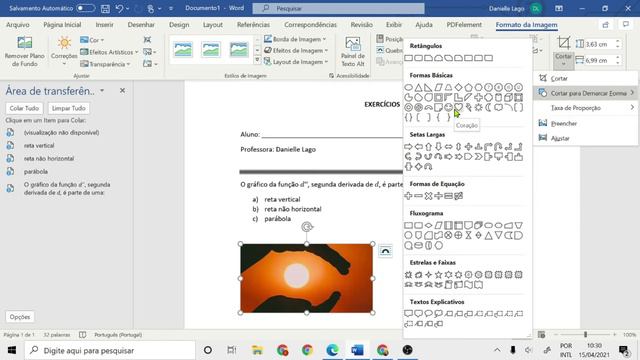This screenshot has height=360, width=640.
Task: Select the third picture style thumbnail
Action: point(239,50)
